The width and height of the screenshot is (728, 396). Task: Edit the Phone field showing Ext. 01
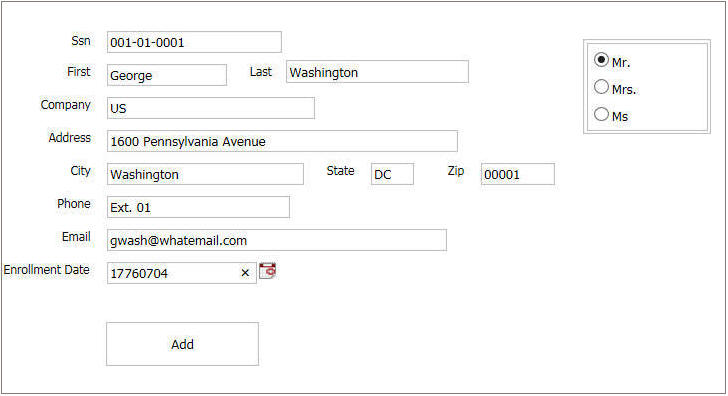click(198, 207)
